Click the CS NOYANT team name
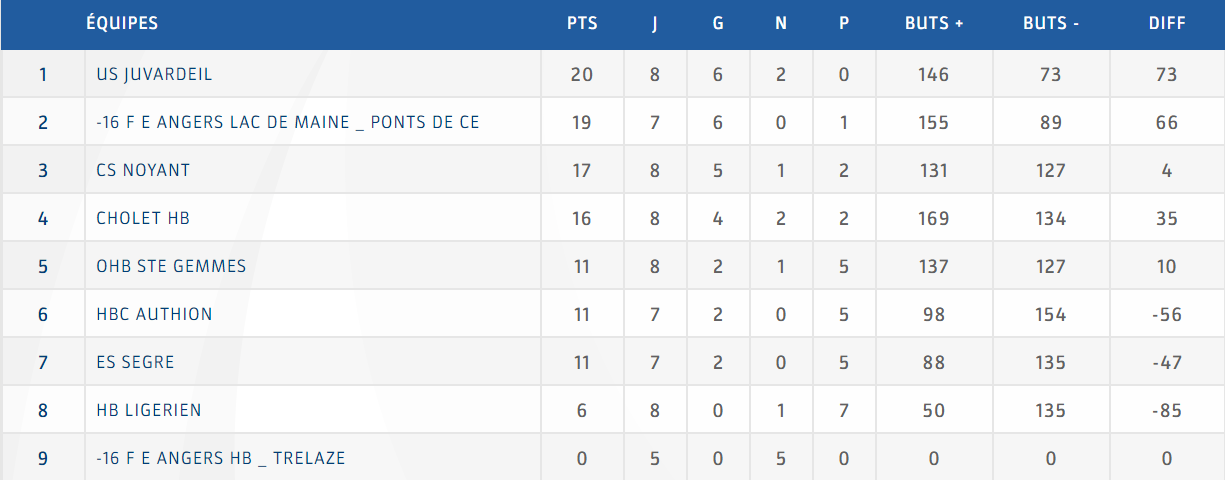Viewport: 1225px width, 480px height. (x=143, y=171)
